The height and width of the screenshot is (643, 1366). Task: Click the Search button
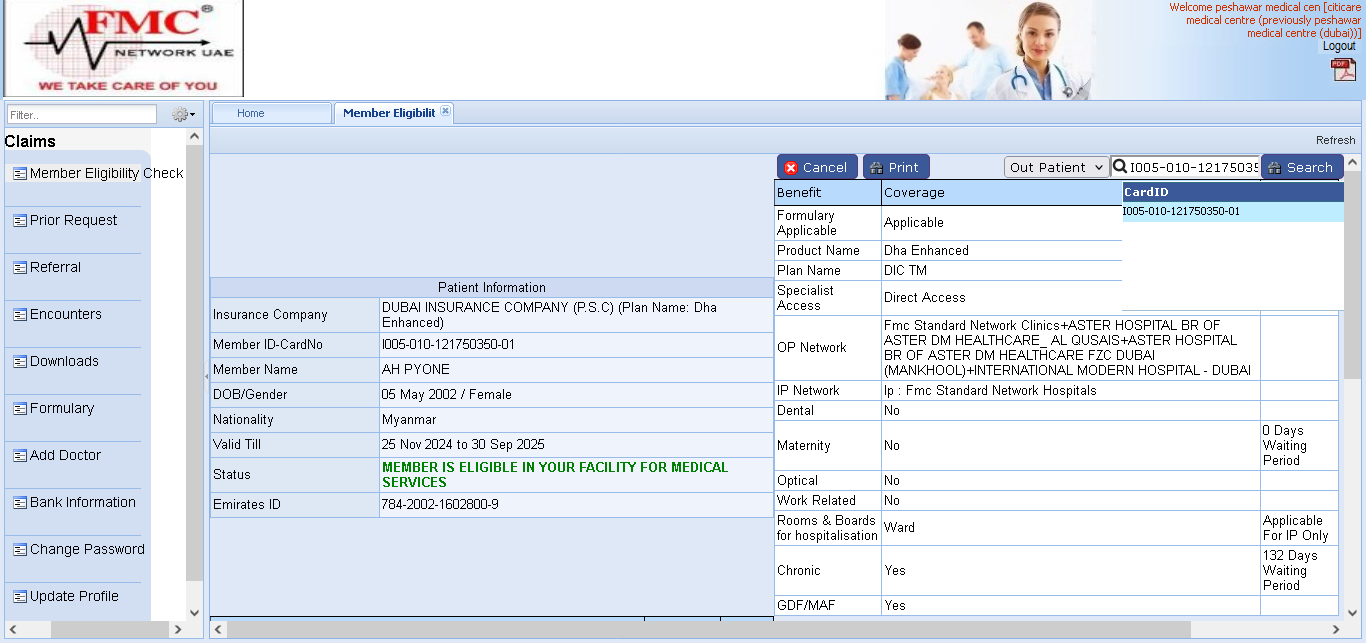pyautogui.click(x=1300, y=167)
